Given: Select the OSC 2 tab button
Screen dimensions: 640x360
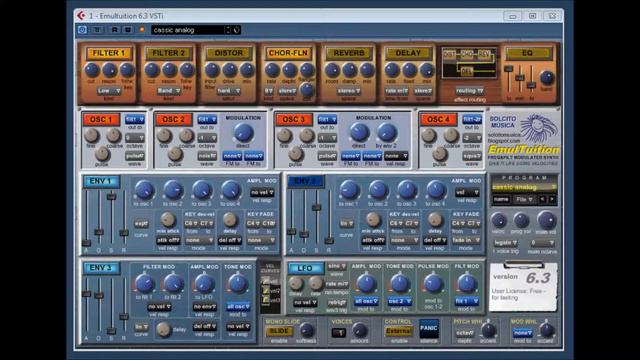Looking at the screenshot, I should (173, 120).
